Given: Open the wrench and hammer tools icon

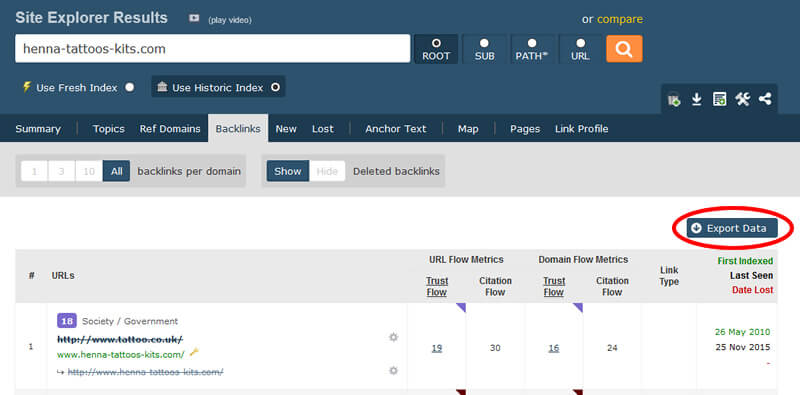Looking at the screenshot, I should pyautogui.click(x=742, y=100).
